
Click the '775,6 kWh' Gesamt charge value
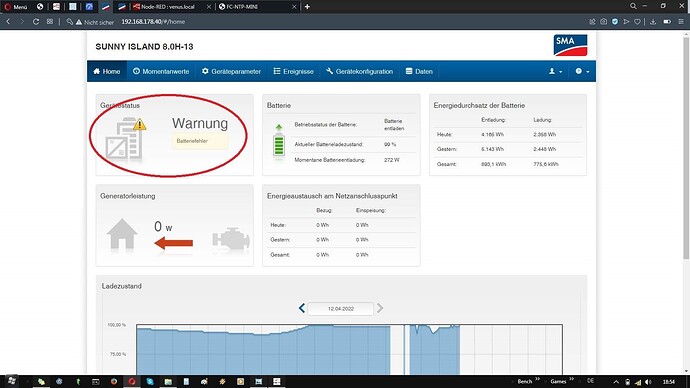[x=546, y=164]
